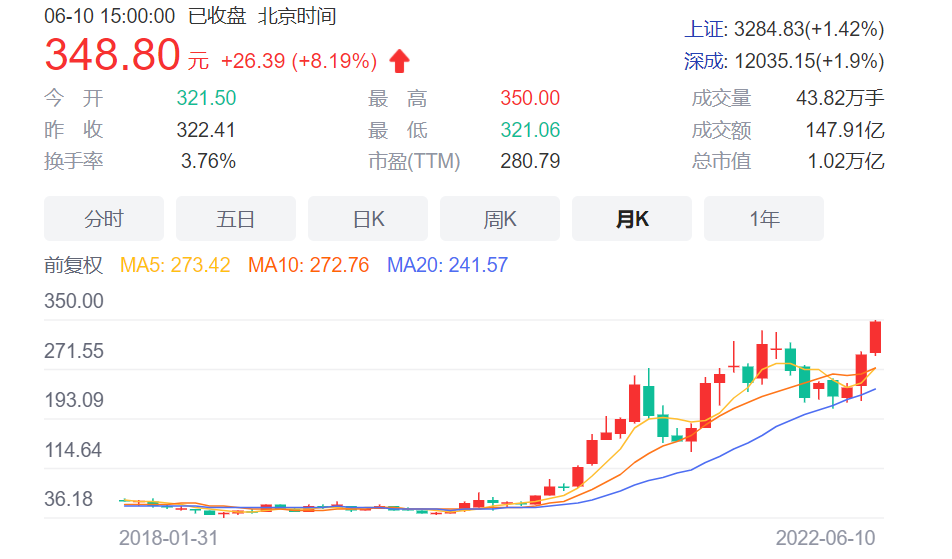The width and height of the screenshot is (952, 559).
Task: Click the latest red candlestick on the chart
Action: [875, 337]
